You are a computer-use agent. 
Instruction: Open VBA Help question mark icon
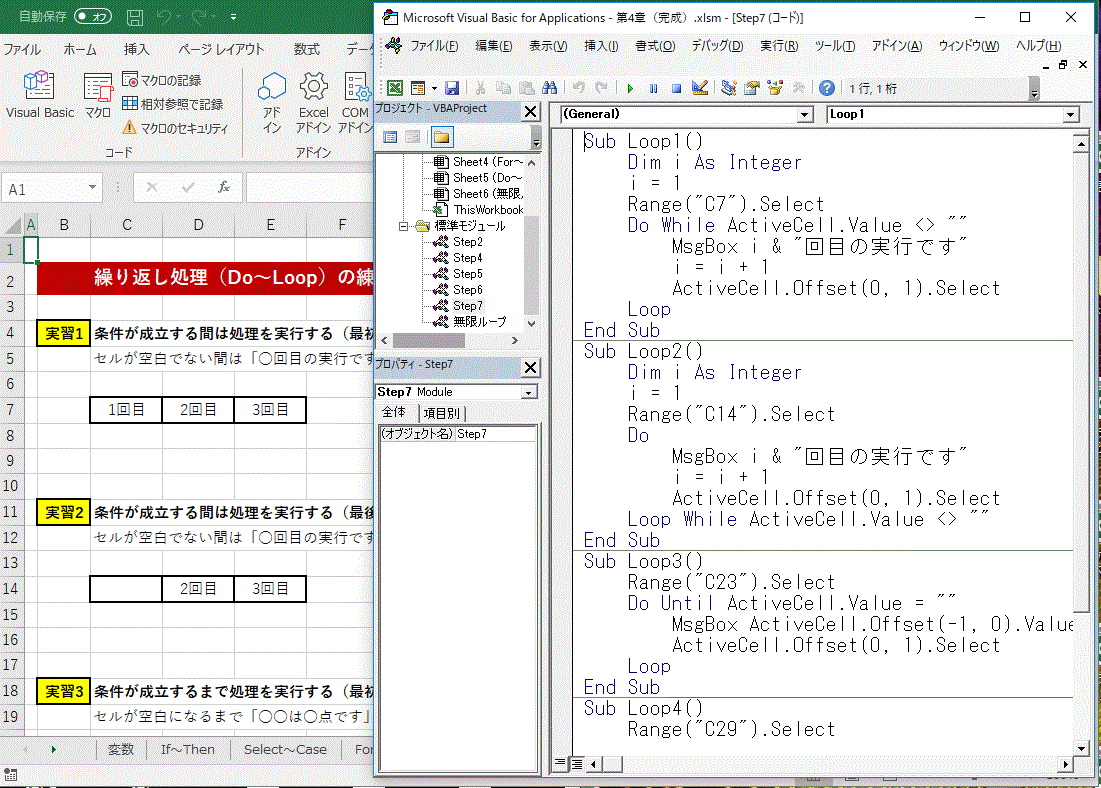point(827,88)
